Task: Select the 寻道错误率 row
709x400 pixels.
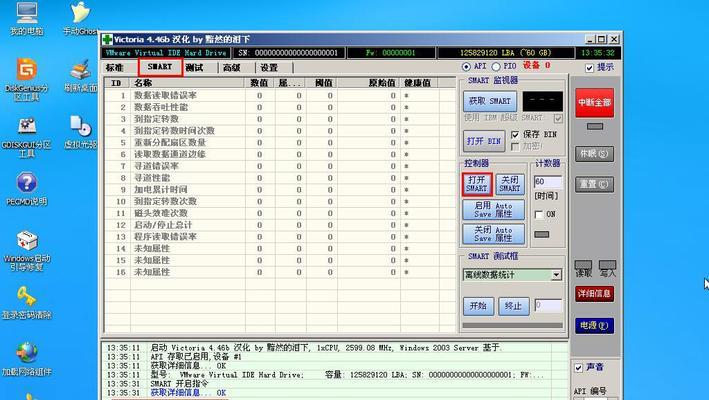Action: click(x=279, y=166)
